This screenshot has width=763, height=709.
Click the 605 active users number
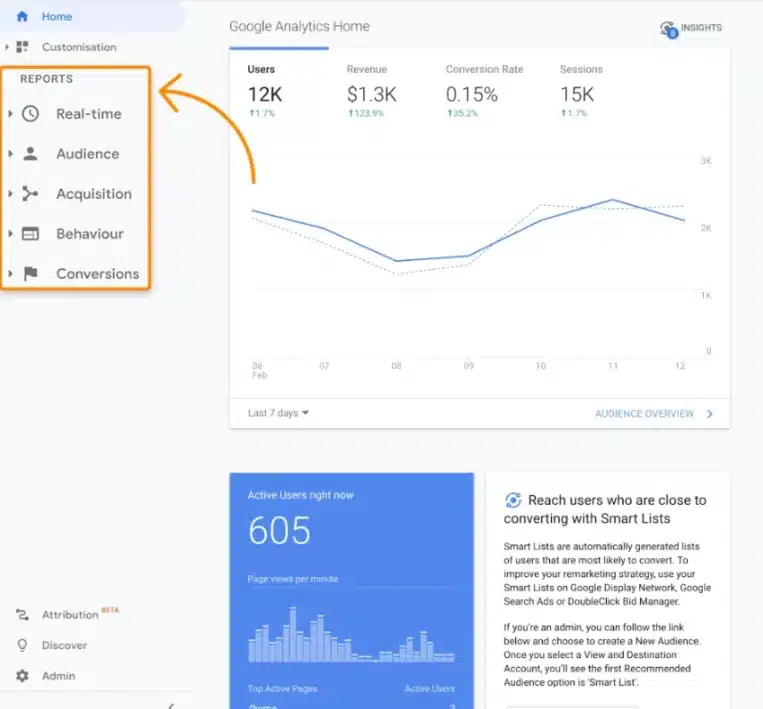pos(279,530)
